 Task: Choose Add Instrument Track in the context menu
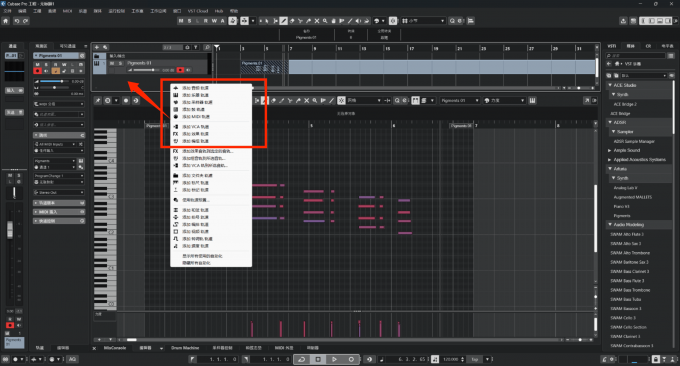[211, 95]
